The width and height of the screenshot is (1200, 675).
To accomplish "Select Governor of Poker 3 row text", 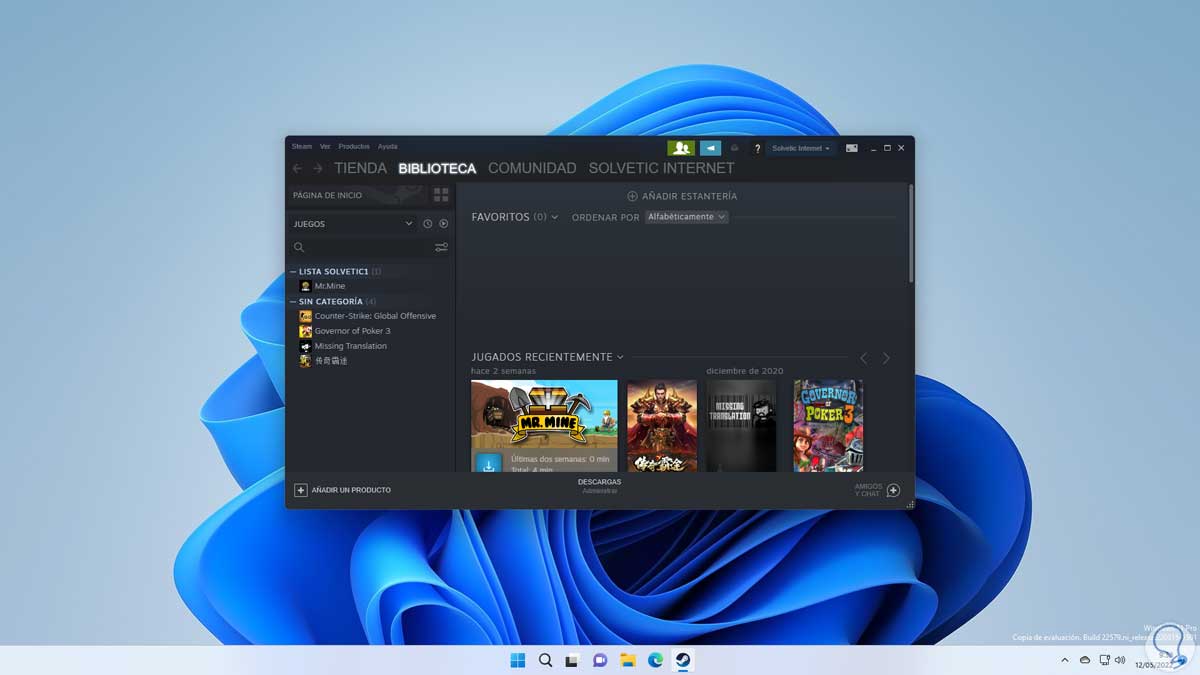I will point(352,331).
